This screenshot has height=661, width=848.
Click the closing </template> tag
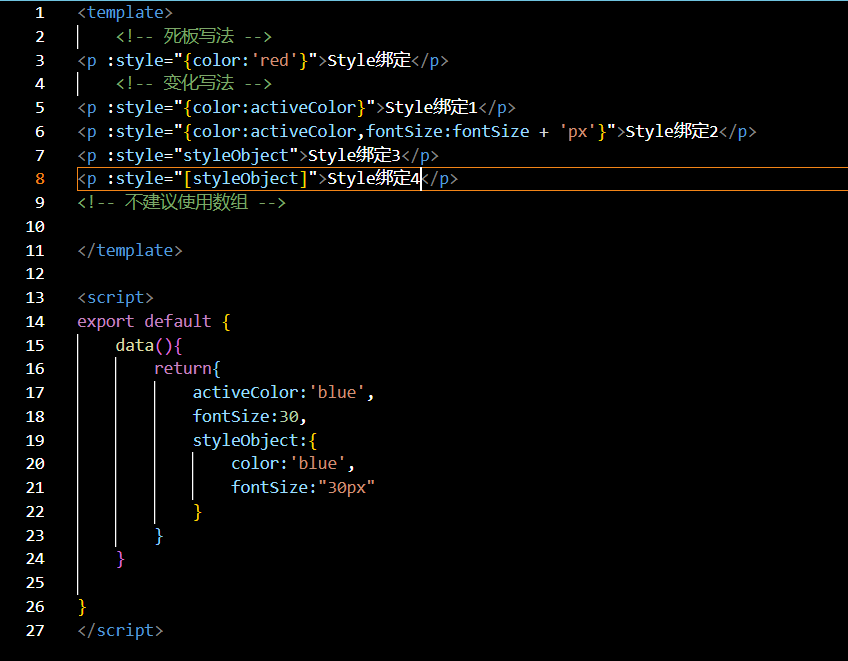point(130,251)
